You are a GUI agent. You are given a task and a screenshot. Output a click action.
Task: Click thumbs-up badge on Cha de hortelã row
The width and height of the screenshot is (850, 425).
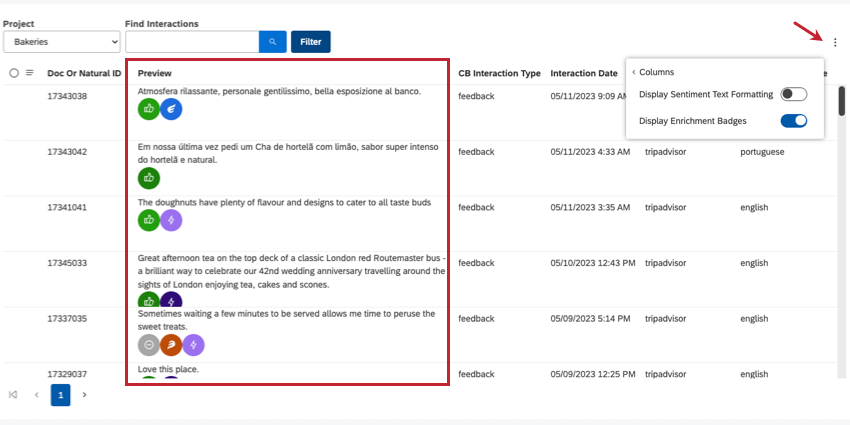[149, 178]
